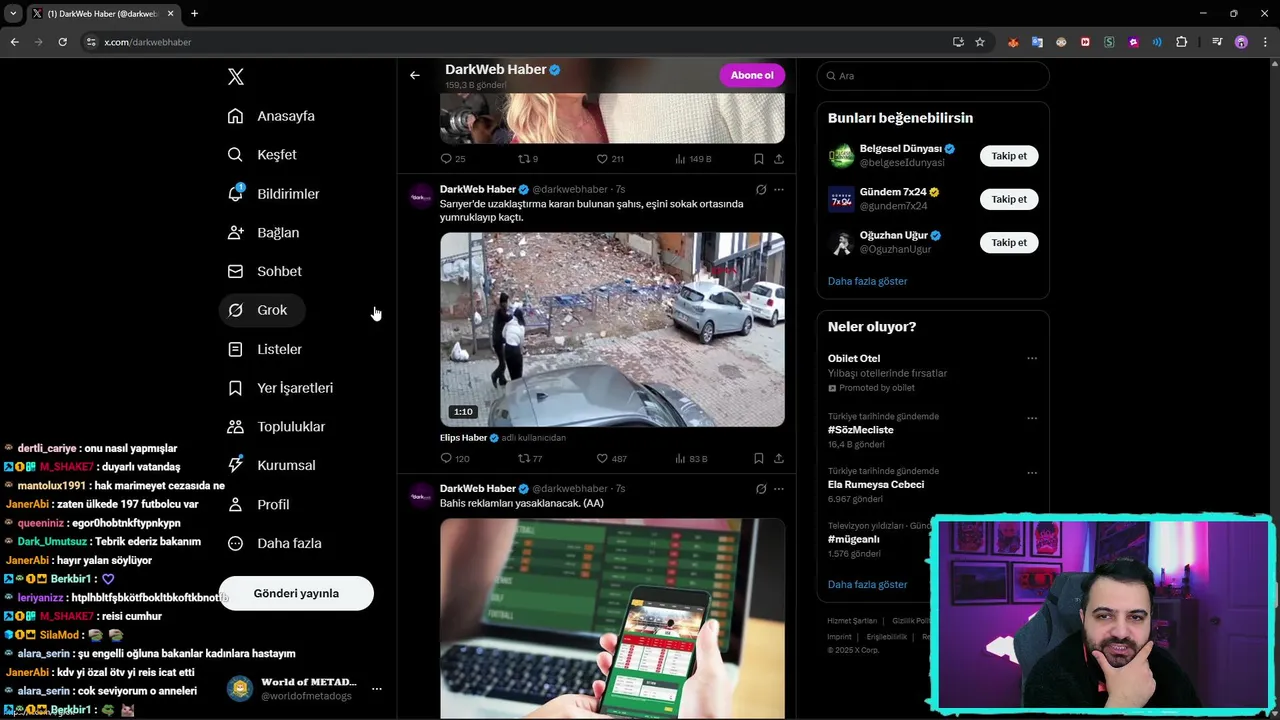Open more options for Obilet Otel trend

click(1032, 358)
